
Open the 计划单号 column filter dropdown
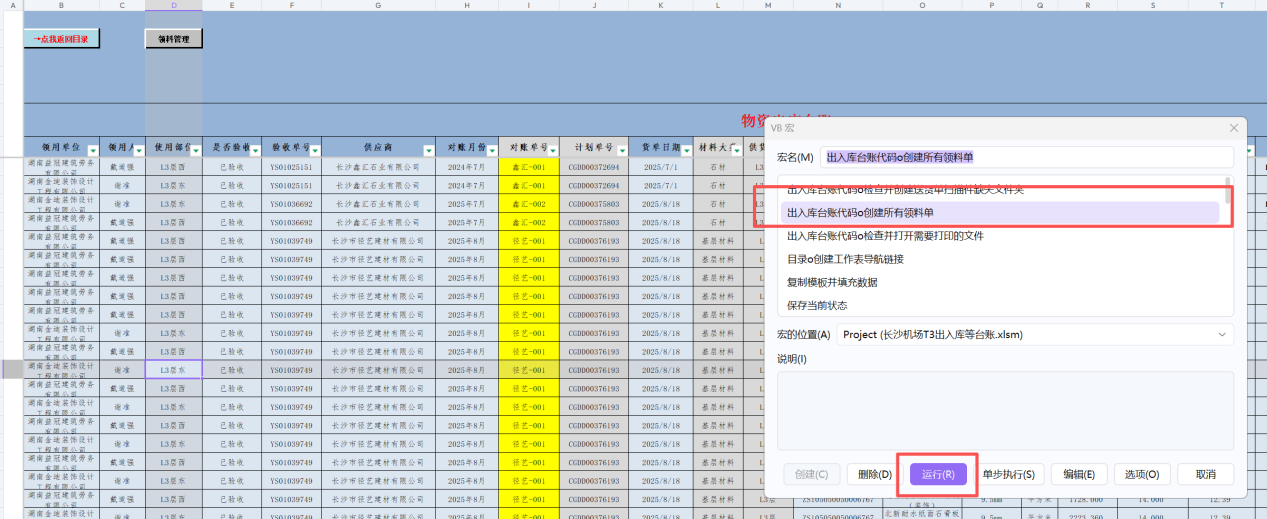pyautogui.click(x=620, y=150)
